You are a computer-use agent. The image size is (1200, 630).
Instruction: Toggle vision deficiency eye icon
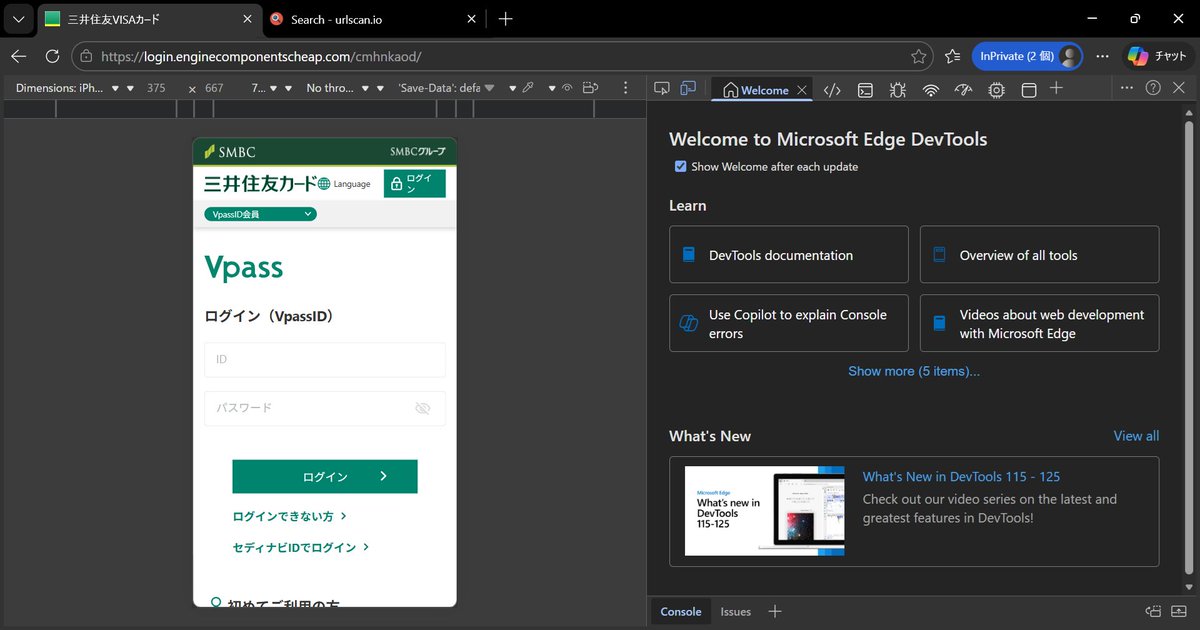coord(567,88)
